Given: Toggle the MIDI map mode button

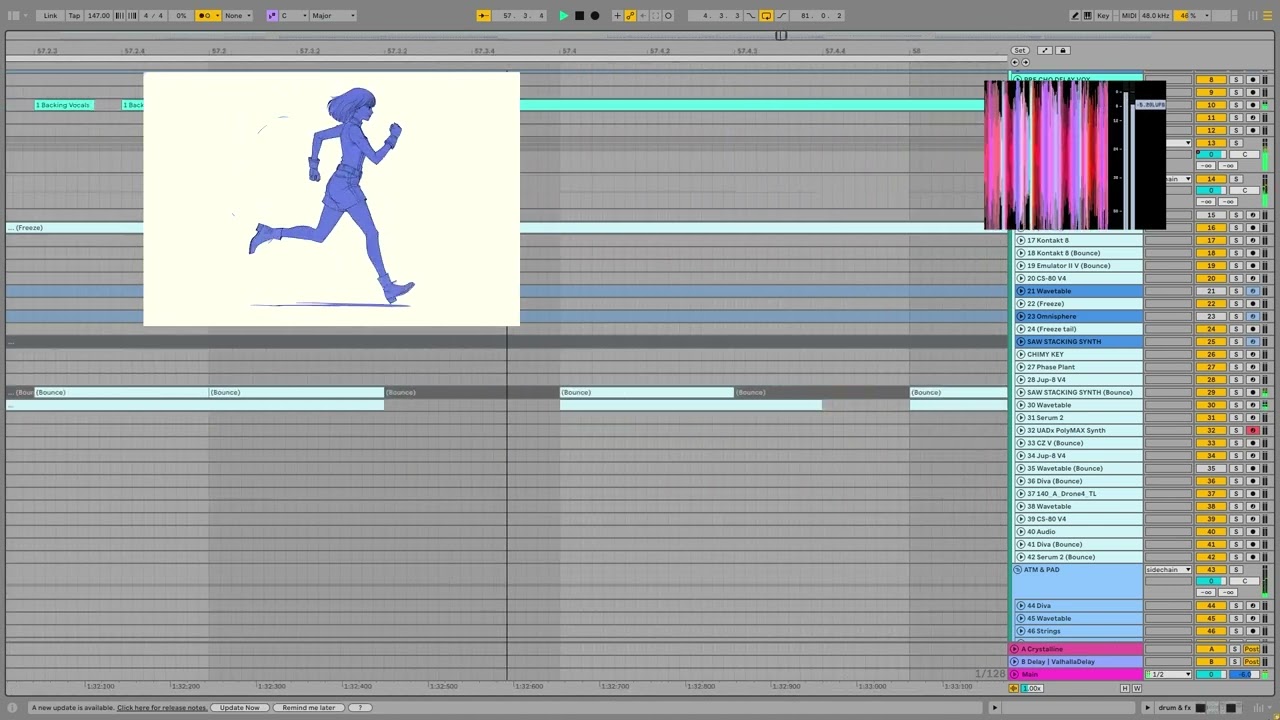Looking at the screenshot, I should pyautogui.click(x=1129, y=15).
